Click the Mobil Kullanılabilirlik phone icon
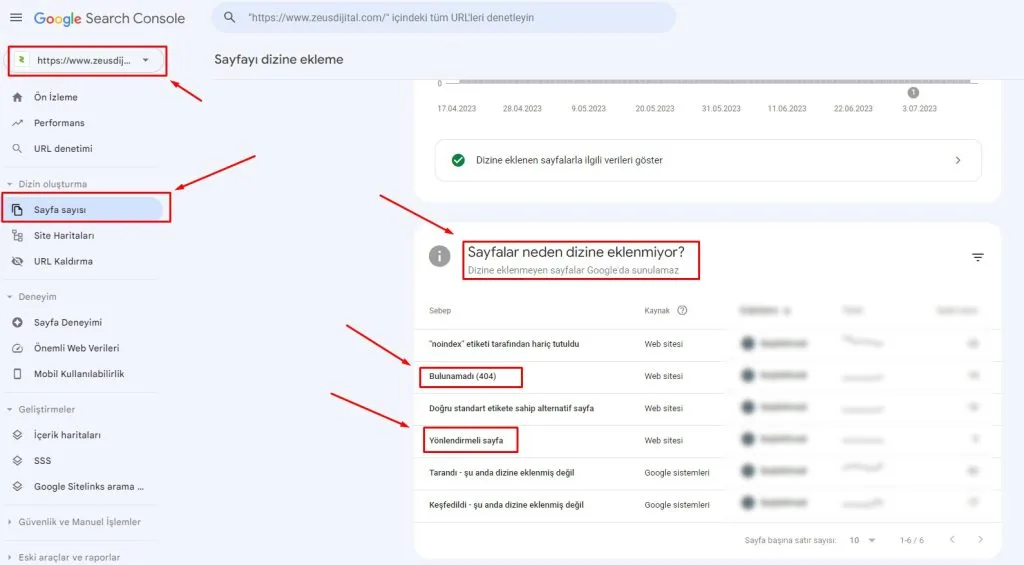The width and height of the screenshot is (1024, 565). (18, 374)
